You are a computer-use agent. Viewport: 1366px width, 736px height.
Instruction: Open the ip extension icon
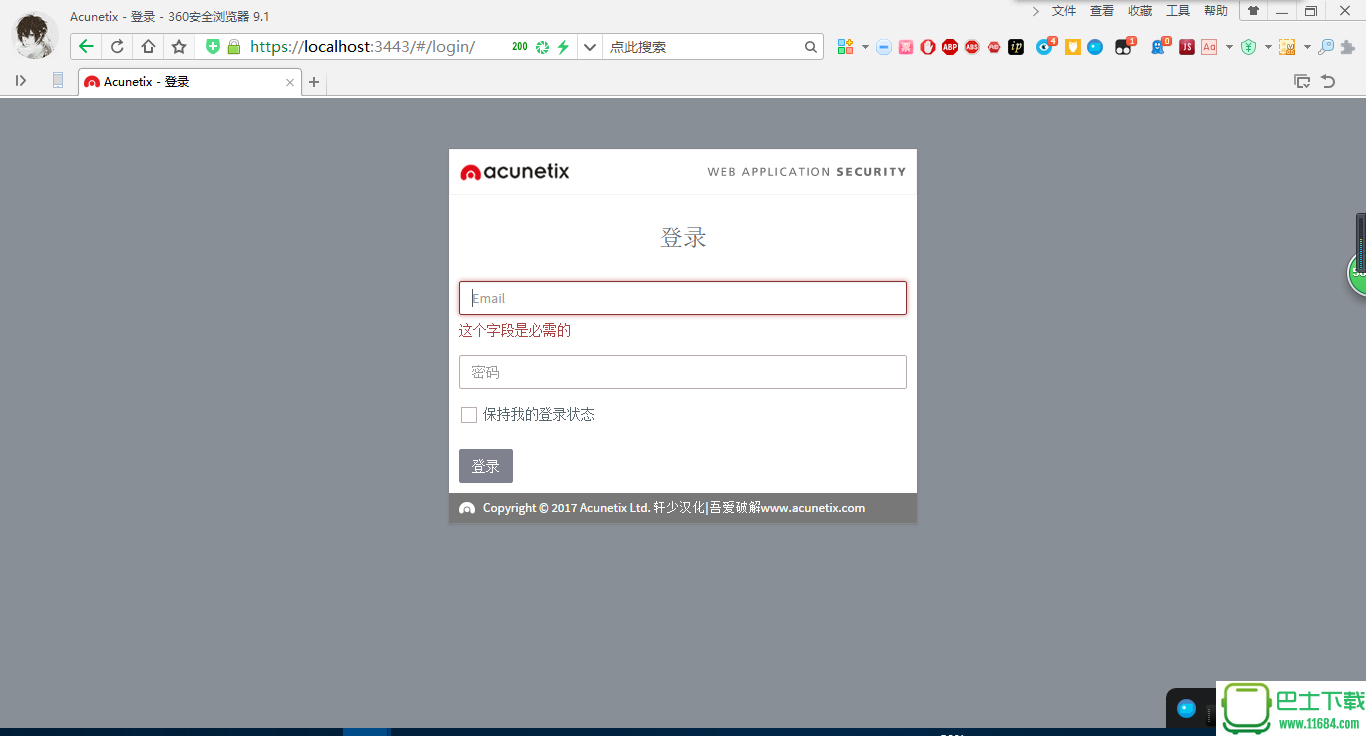point(1016,47)
